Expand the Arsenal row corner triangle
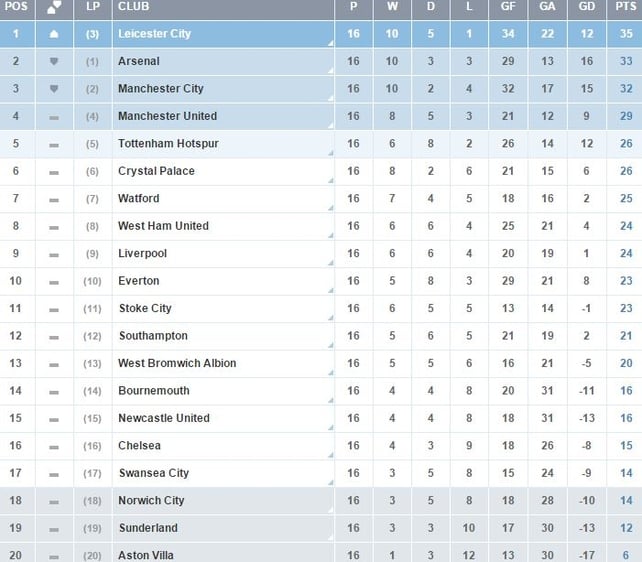This screenshot has height=562, width=642. click(x=329, y=71)
